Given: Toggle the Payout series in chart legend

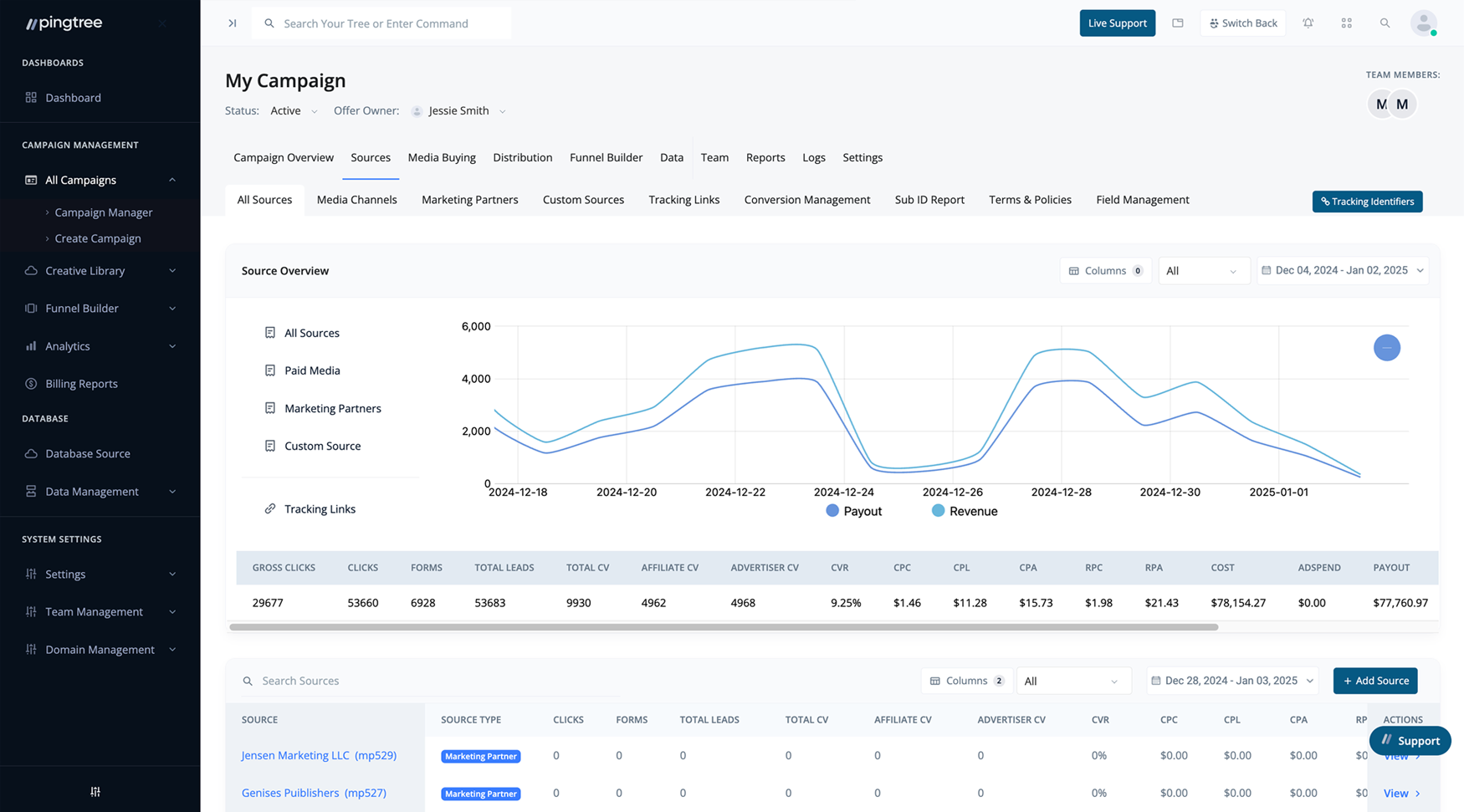Looking at the screenshot, I should (x=853, y=511).
